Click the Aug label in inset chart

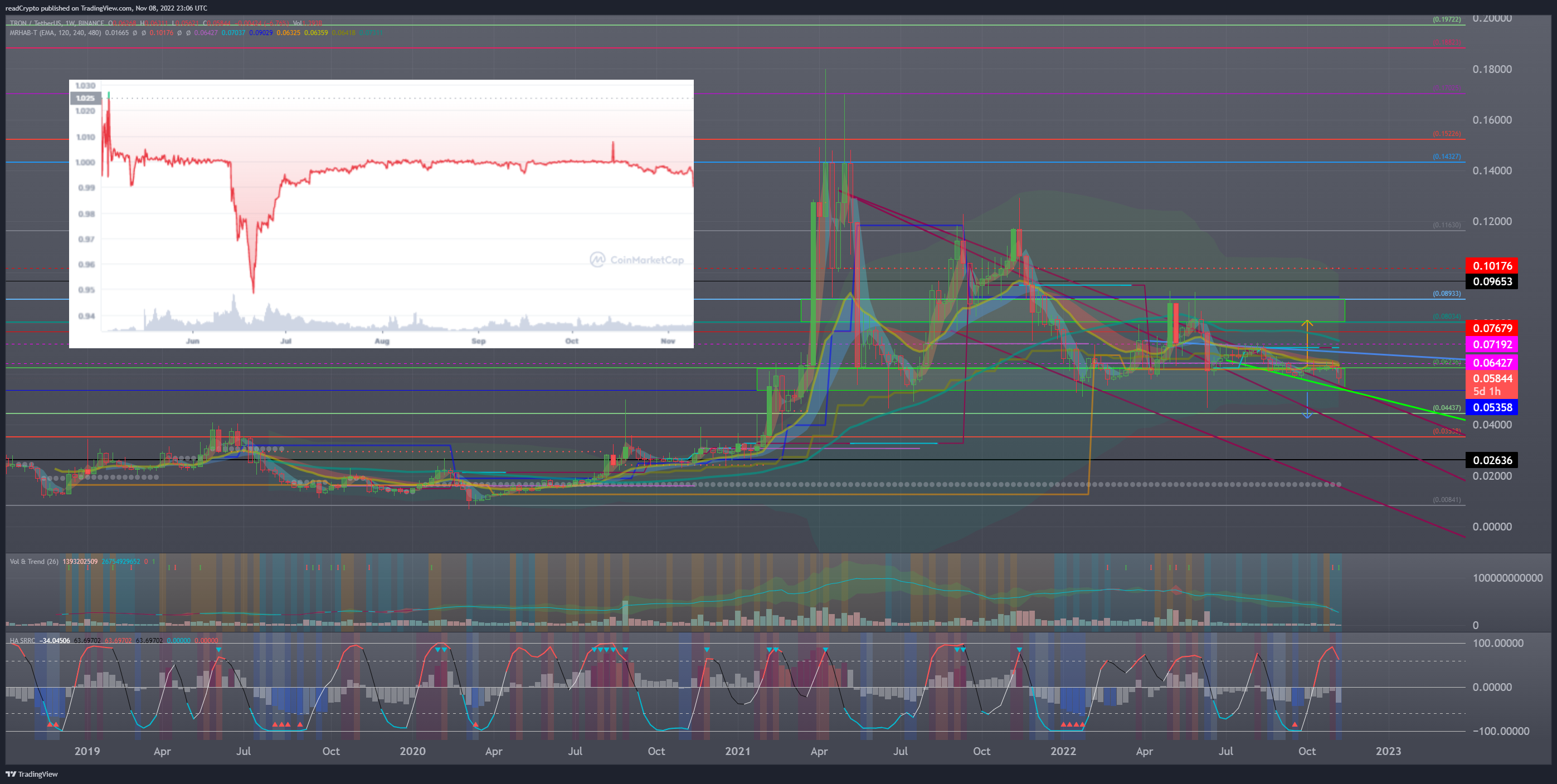pyautogui.click(x=382, y=341)
